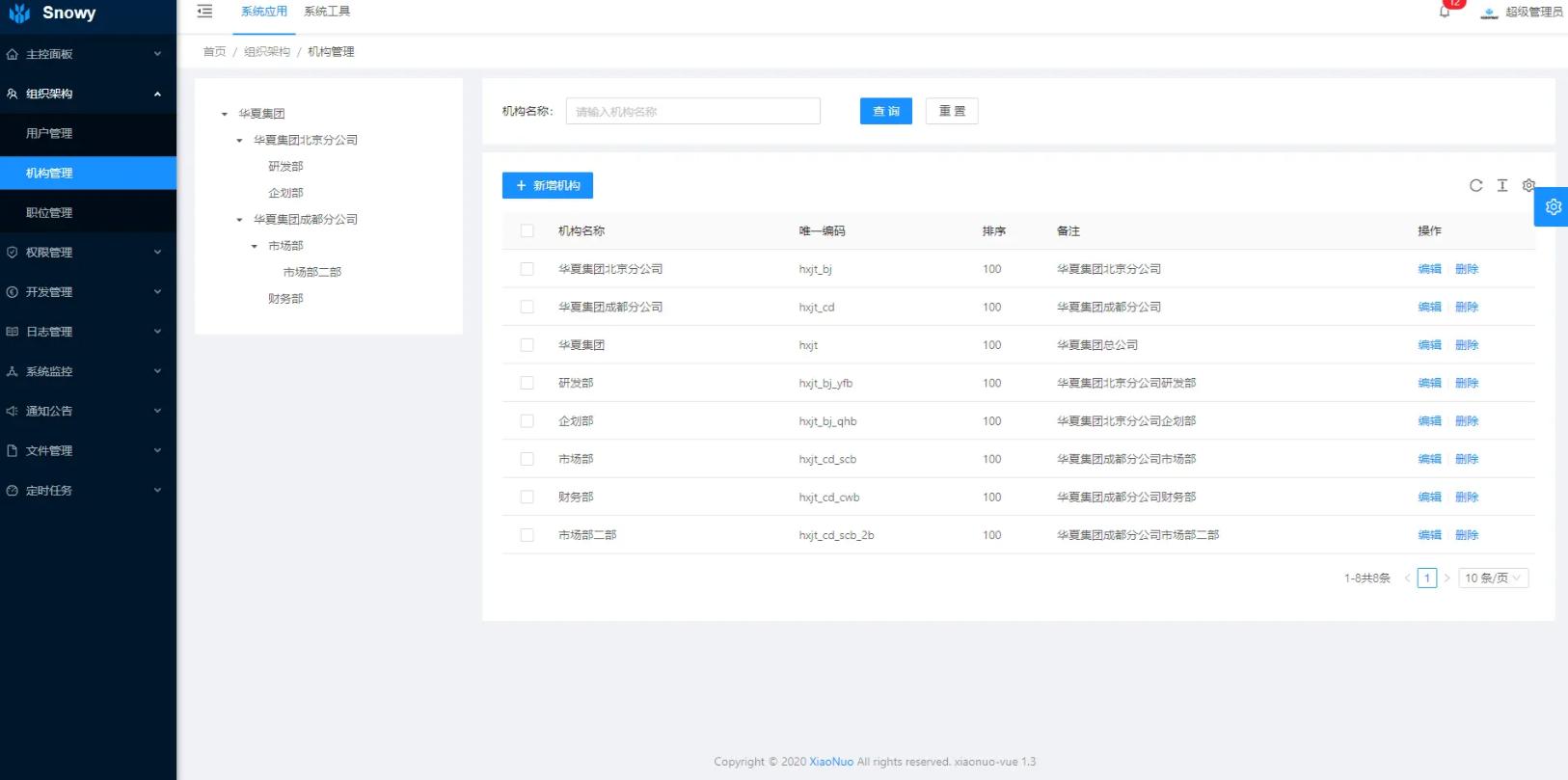Collapse the 市场部 tree node arrow
The height and width of the screenshot is (780, 1568).
coord(255,246)
